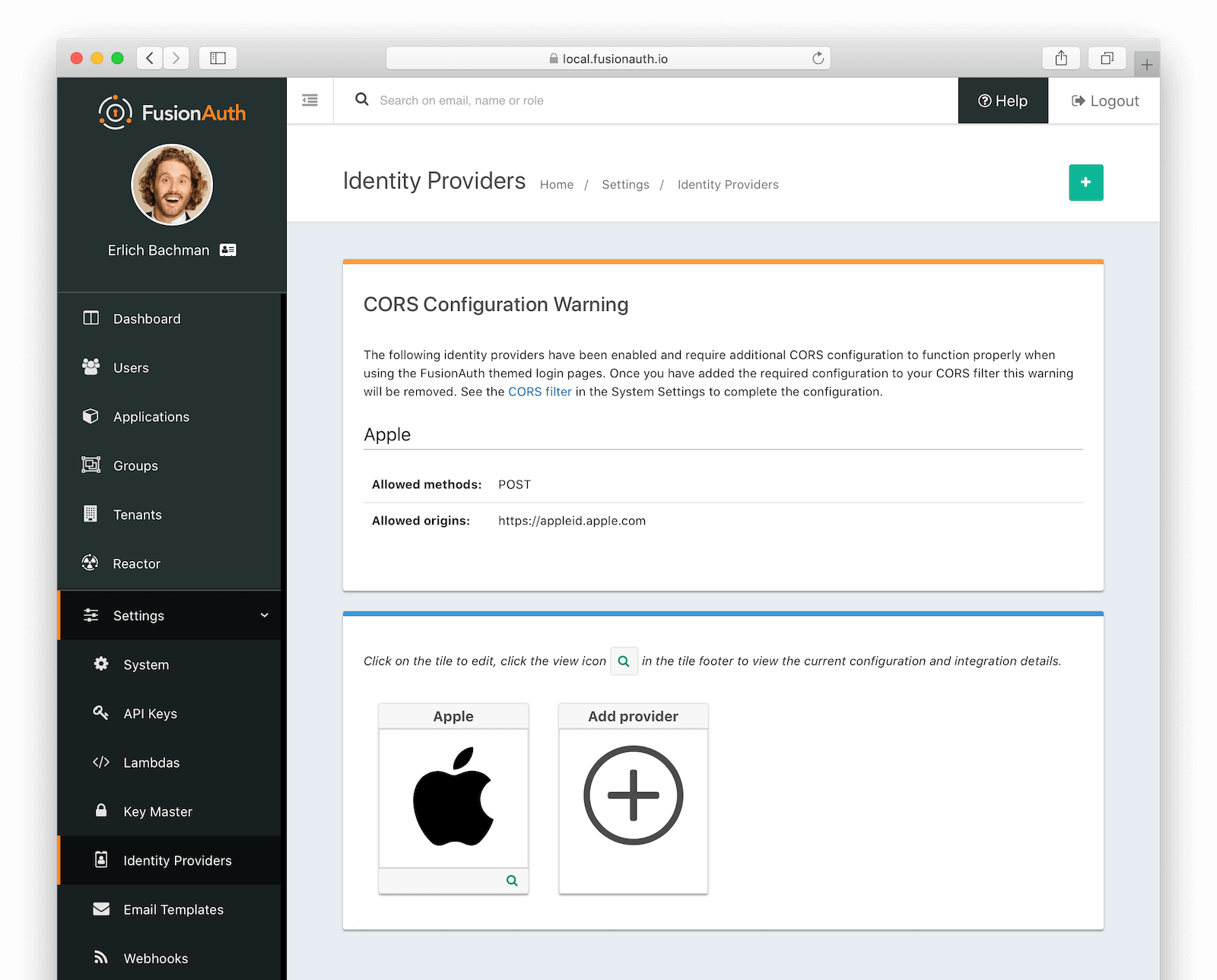Image resolution: width=1217 pixels, height=980 pixels.
Task: Open Erlich Bachman profile avatar
Action: tap(172, 185)
